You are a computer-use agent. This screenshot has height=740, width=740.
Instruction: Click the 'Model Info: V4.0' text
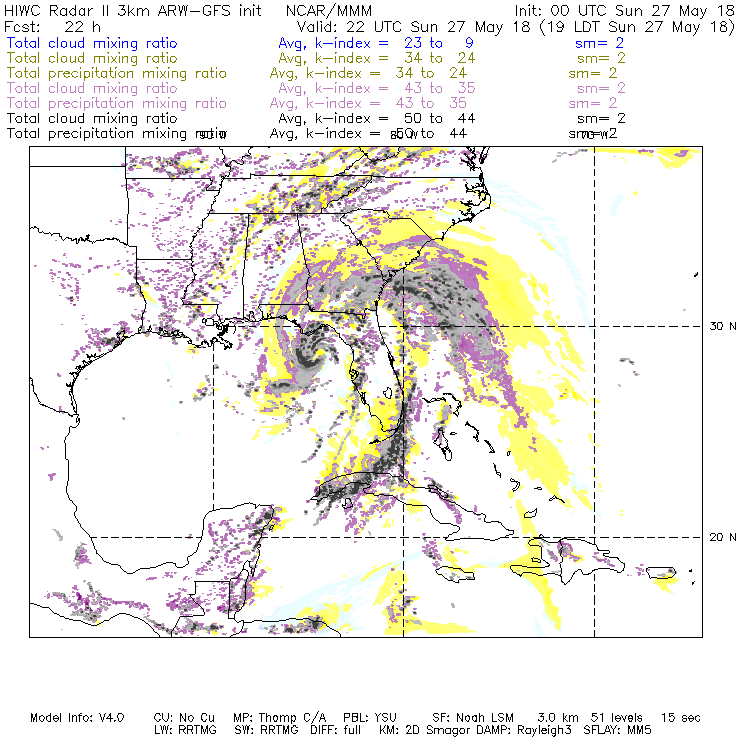point(77,718)
